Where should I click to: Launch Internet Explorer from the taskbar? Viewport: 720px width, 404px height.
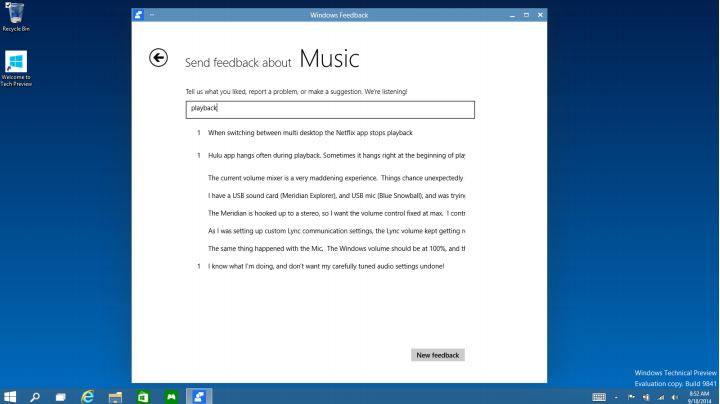(x=88, y=396)
